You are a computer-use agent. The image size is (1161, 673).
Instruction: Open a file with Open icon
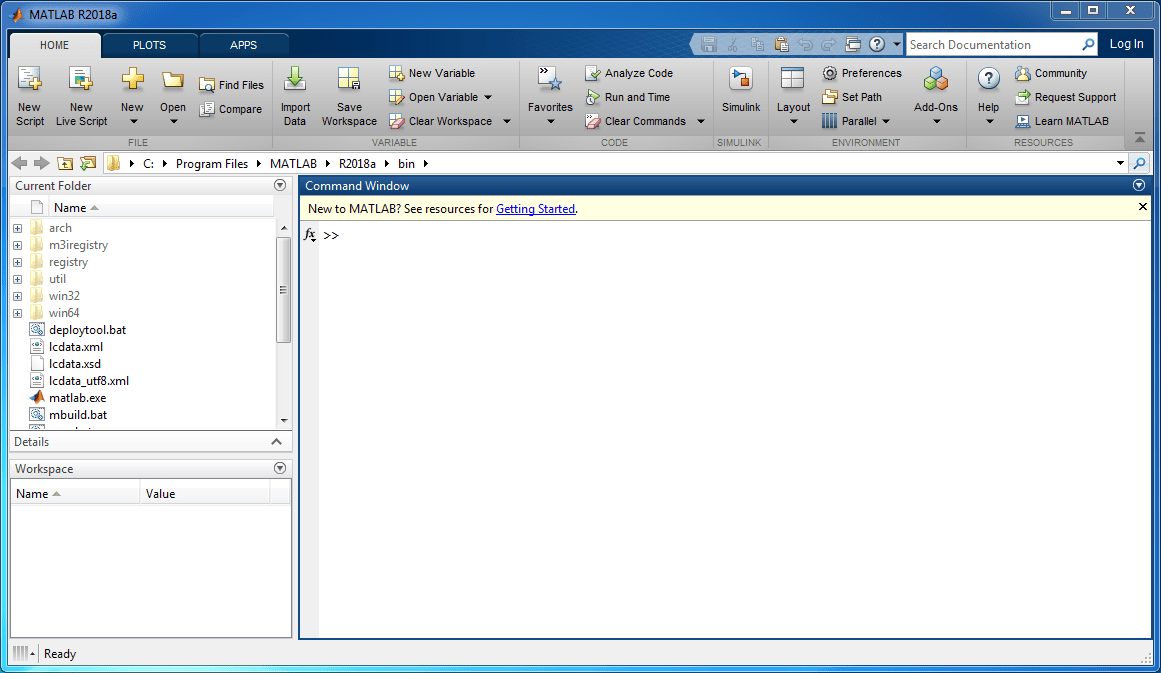pos(173,80)
